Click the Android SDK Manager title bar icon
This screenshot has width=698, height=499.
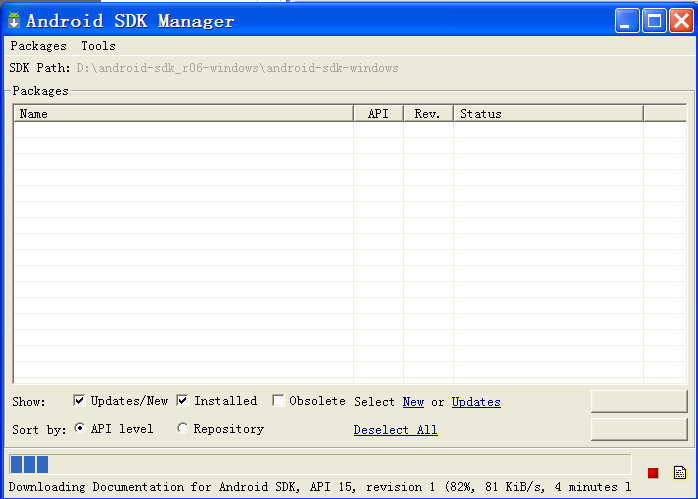click(x=14, y=20)
